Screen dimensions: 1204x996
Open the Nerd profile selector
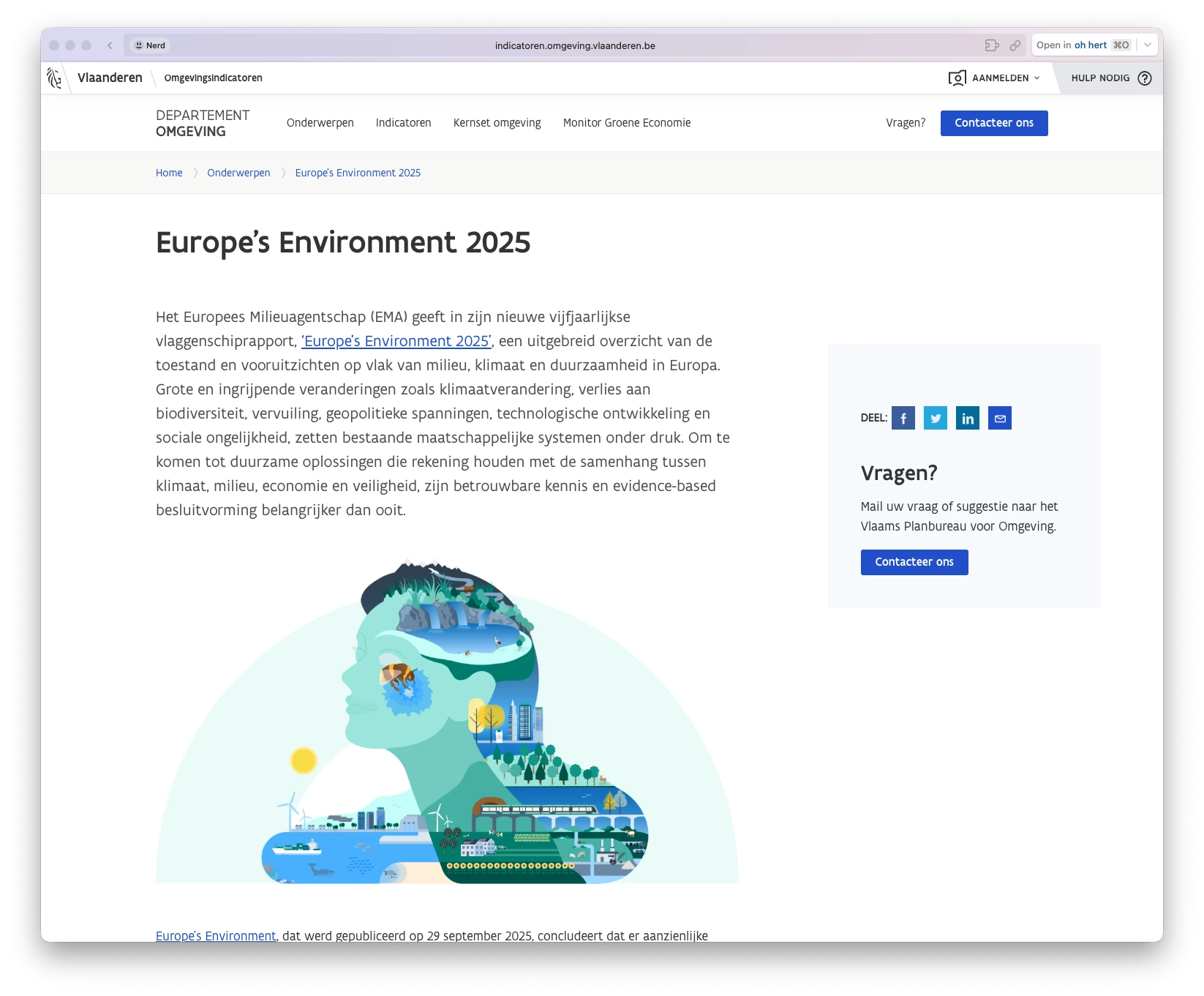pos(150,45)
